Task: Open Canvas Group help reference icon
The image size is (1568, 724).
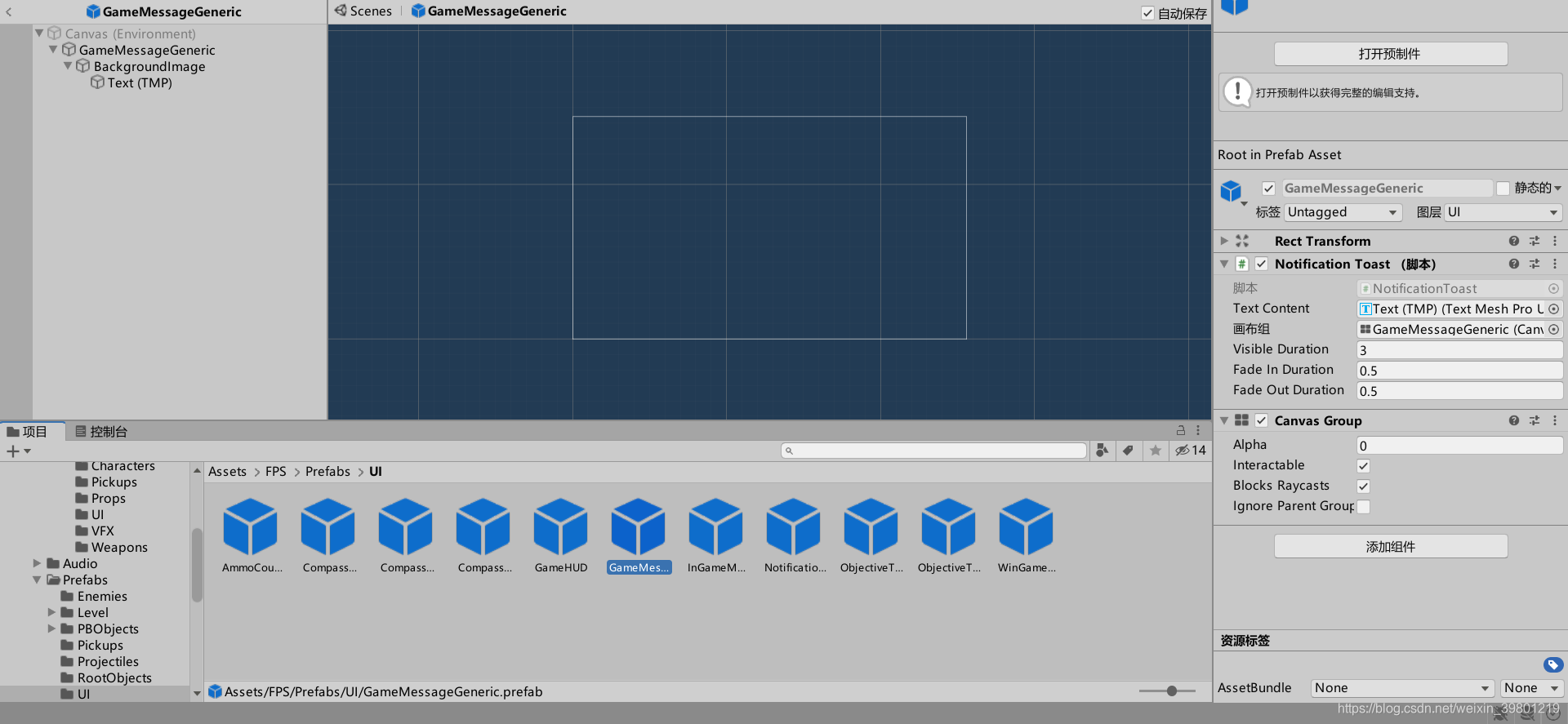Action: pyautogui.click(x=1514, y=420)
